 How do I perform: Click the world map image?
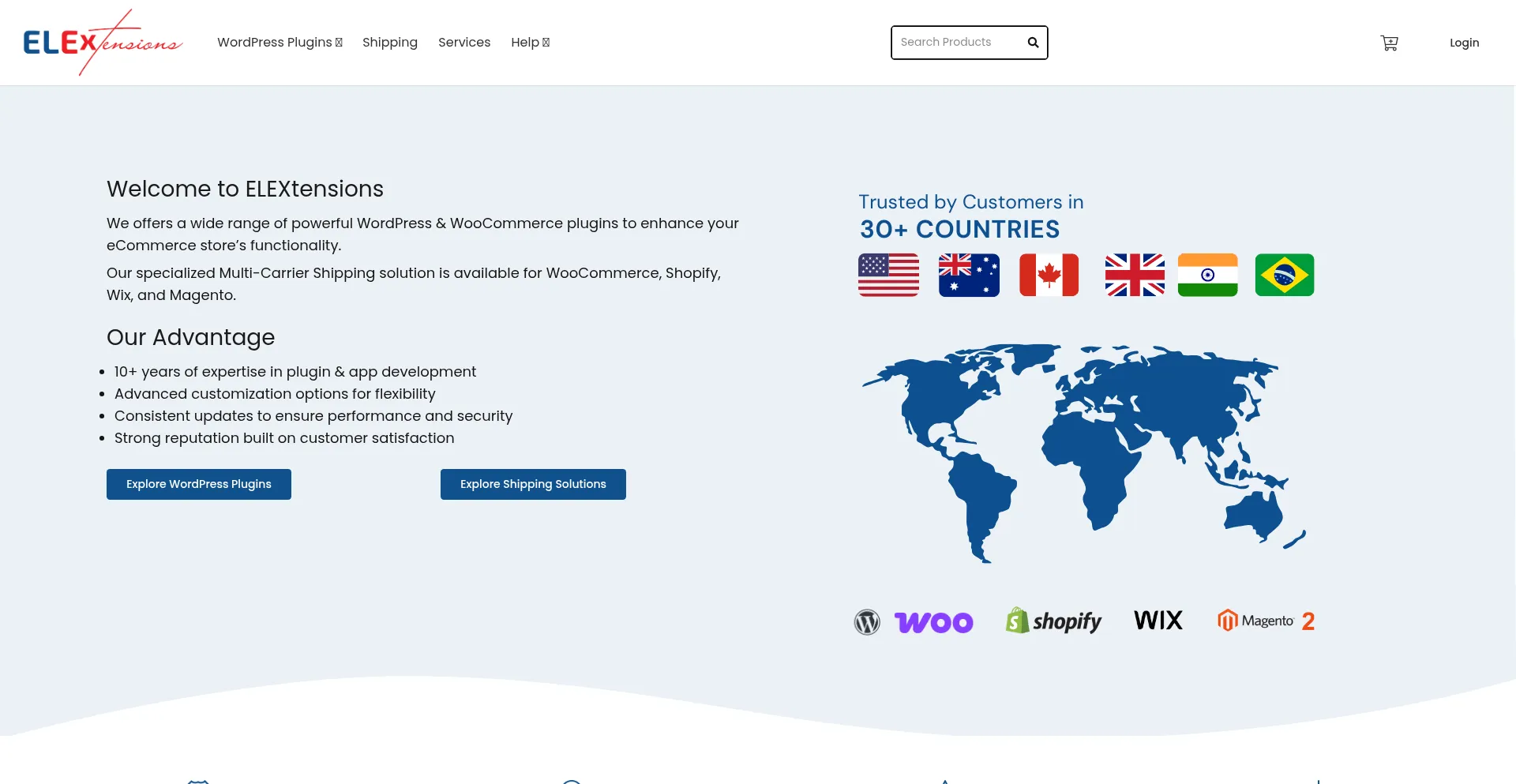(1084, 453)
